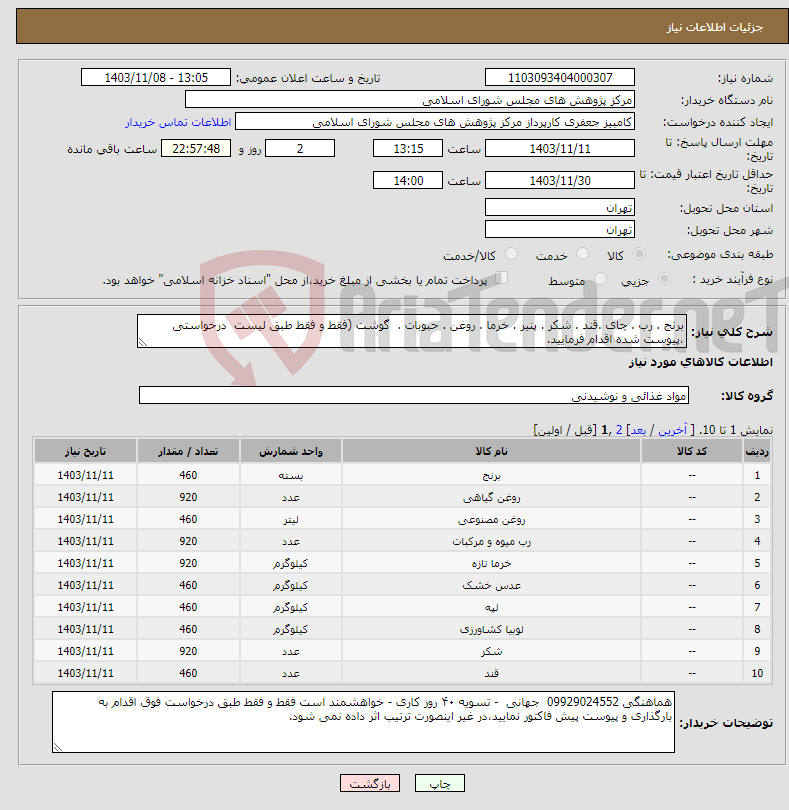Select the برنج item row name
789x810 pixels.
[491, 475]
